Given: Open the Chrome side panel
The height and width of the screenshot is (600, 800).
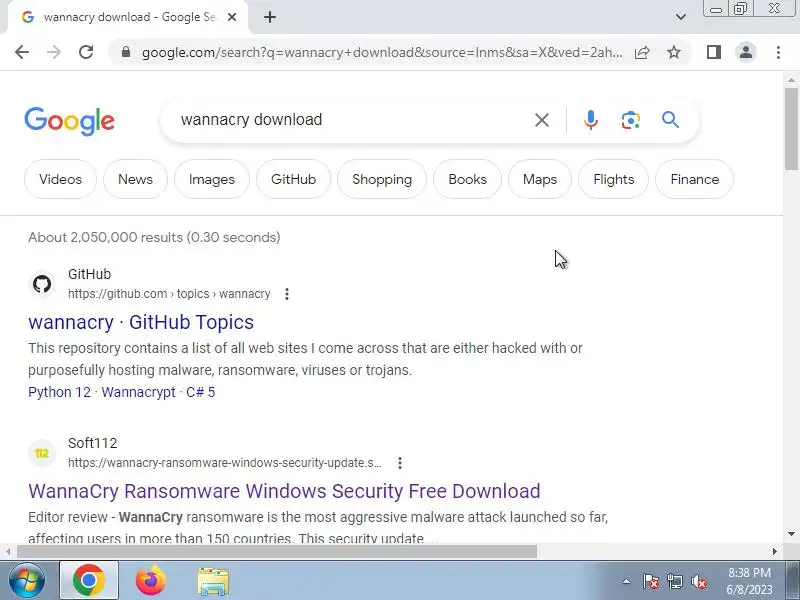Looking at the screenshot, I should click(x=714, y=52).
